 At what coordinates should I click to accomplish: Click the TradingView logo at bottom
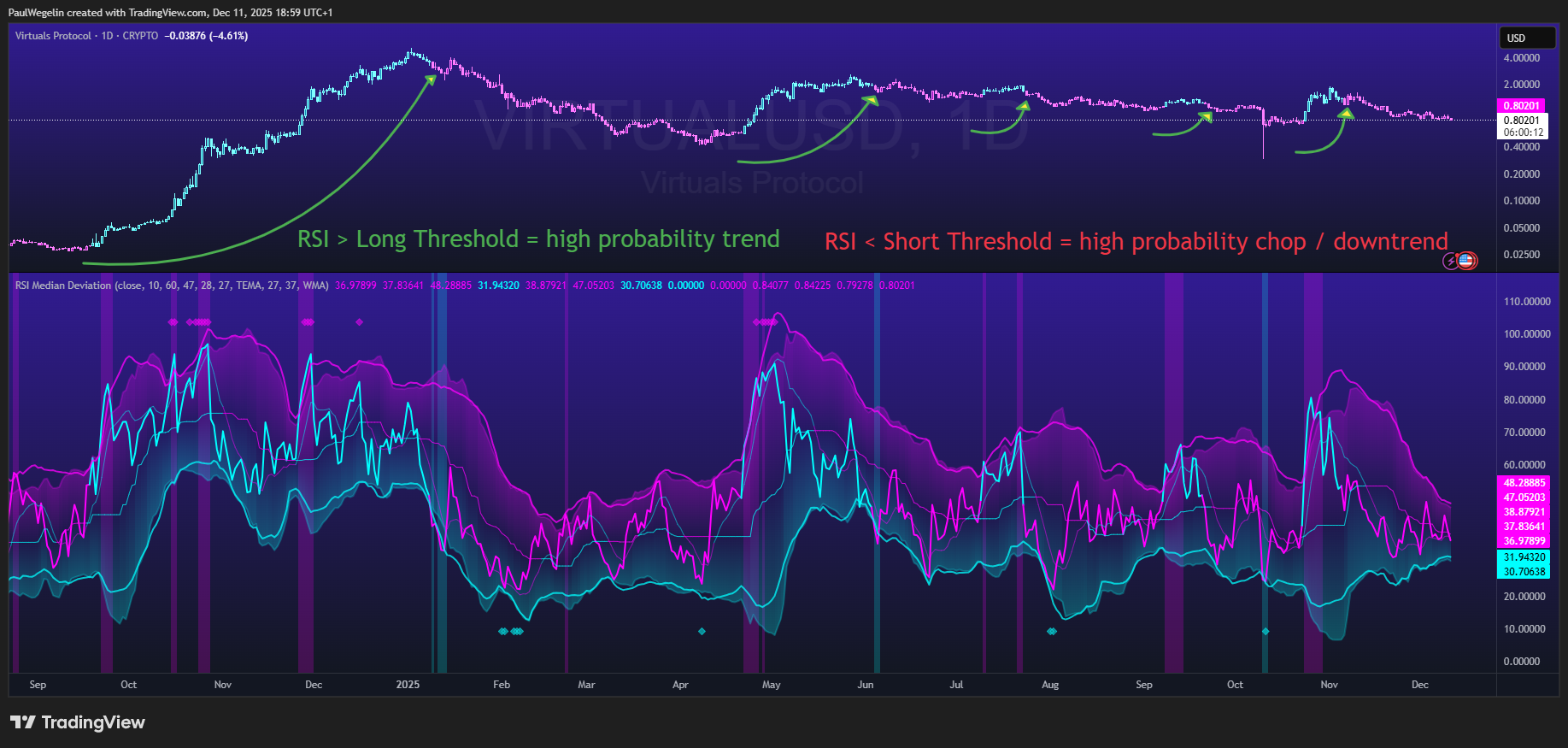78,722
